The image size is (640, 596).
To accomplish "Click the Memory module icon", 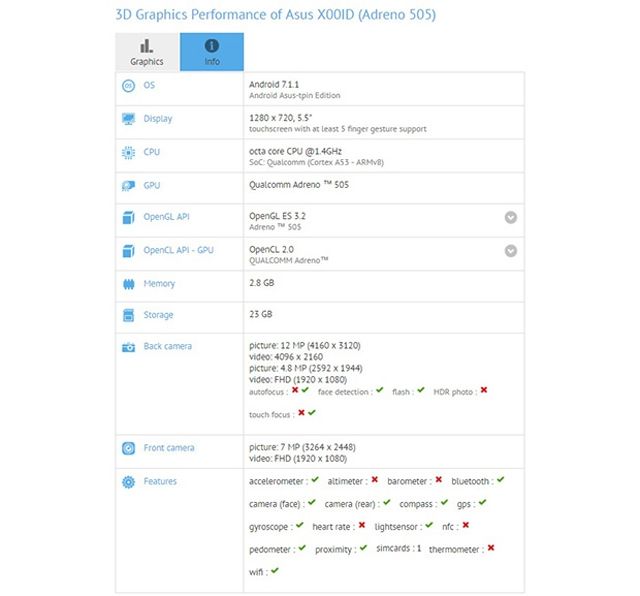I will (x=129, y=284).
